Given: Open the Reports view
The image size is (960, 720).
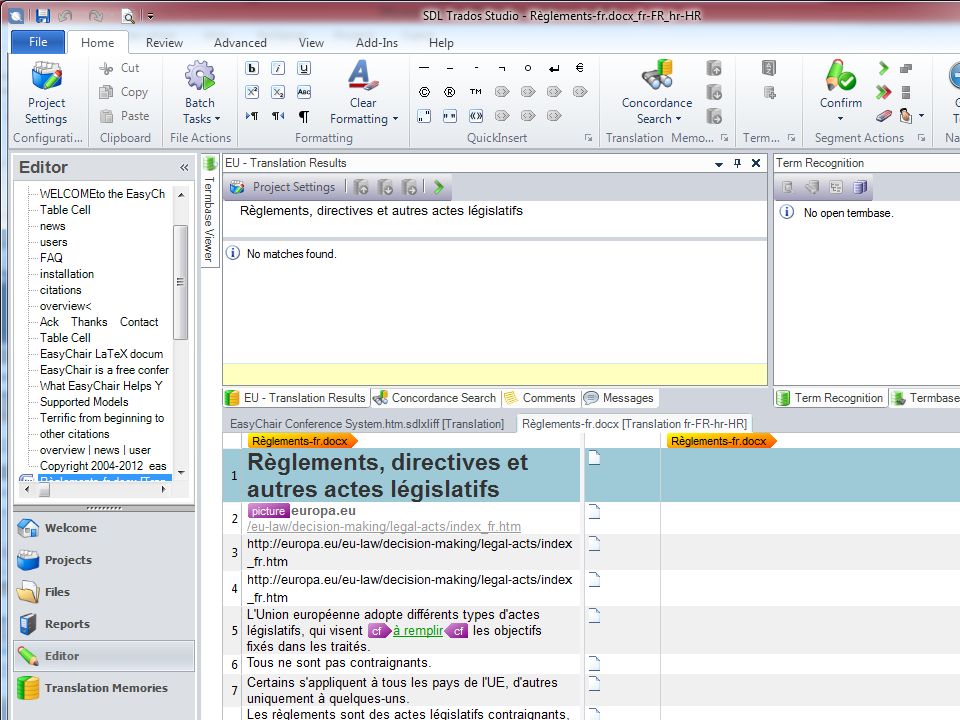Looking at the screenshot, I should click(x=104, y=624).
